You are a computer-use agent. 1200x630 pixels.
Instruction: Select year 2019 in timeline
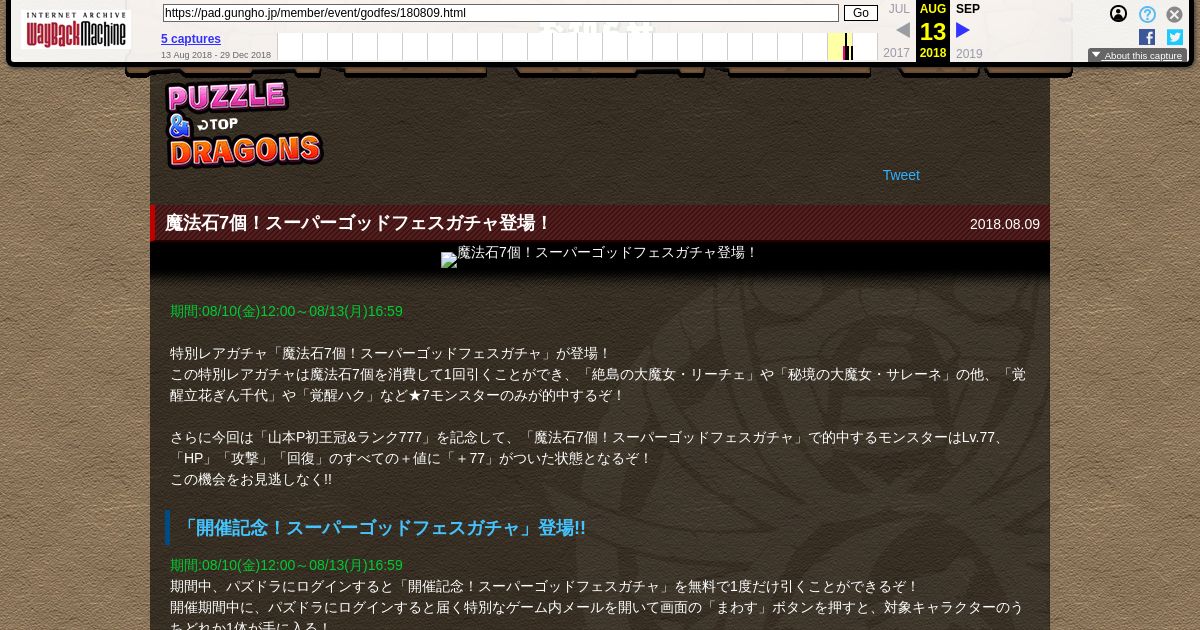(x=969, y=54)
